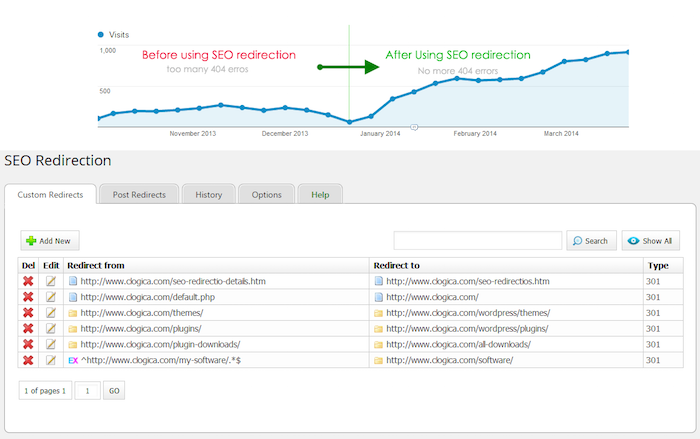Click folder icon beside wordpress/themes target
Screen dimensions: 700x439
(x=379, y=313)
